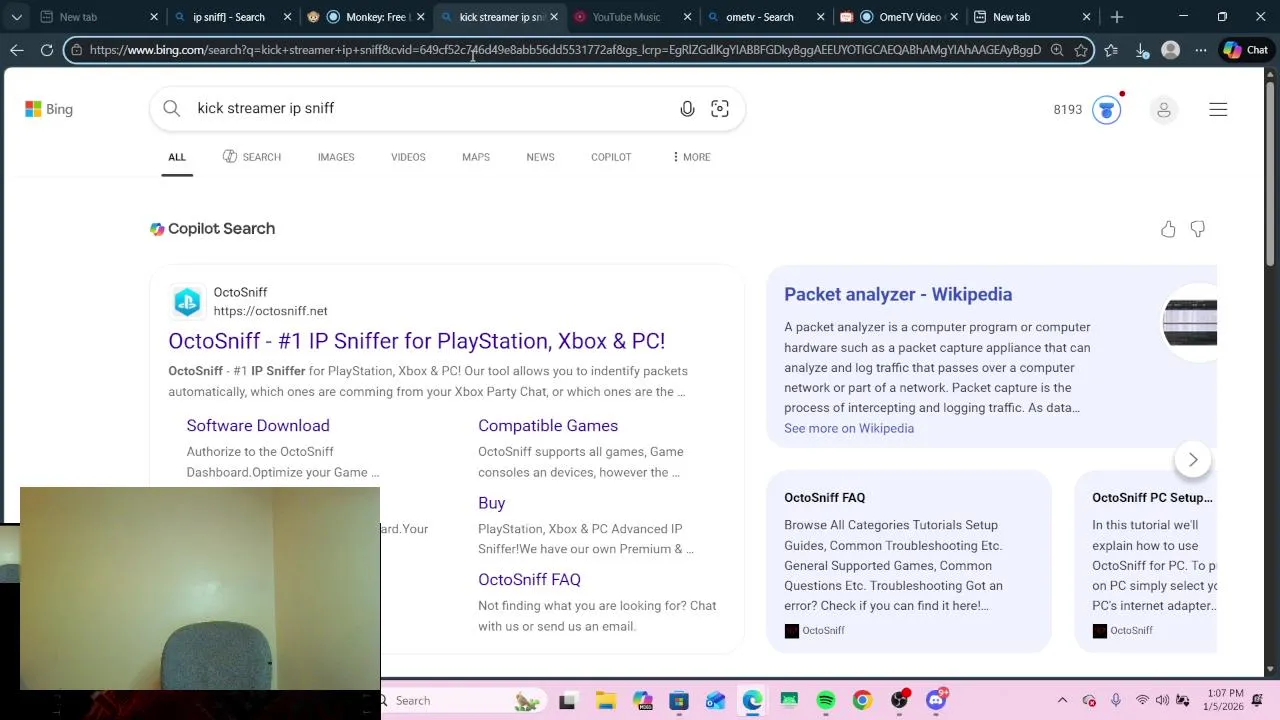
Task: Open OctoSniff FAQ sublink
Action: (529, 580)
